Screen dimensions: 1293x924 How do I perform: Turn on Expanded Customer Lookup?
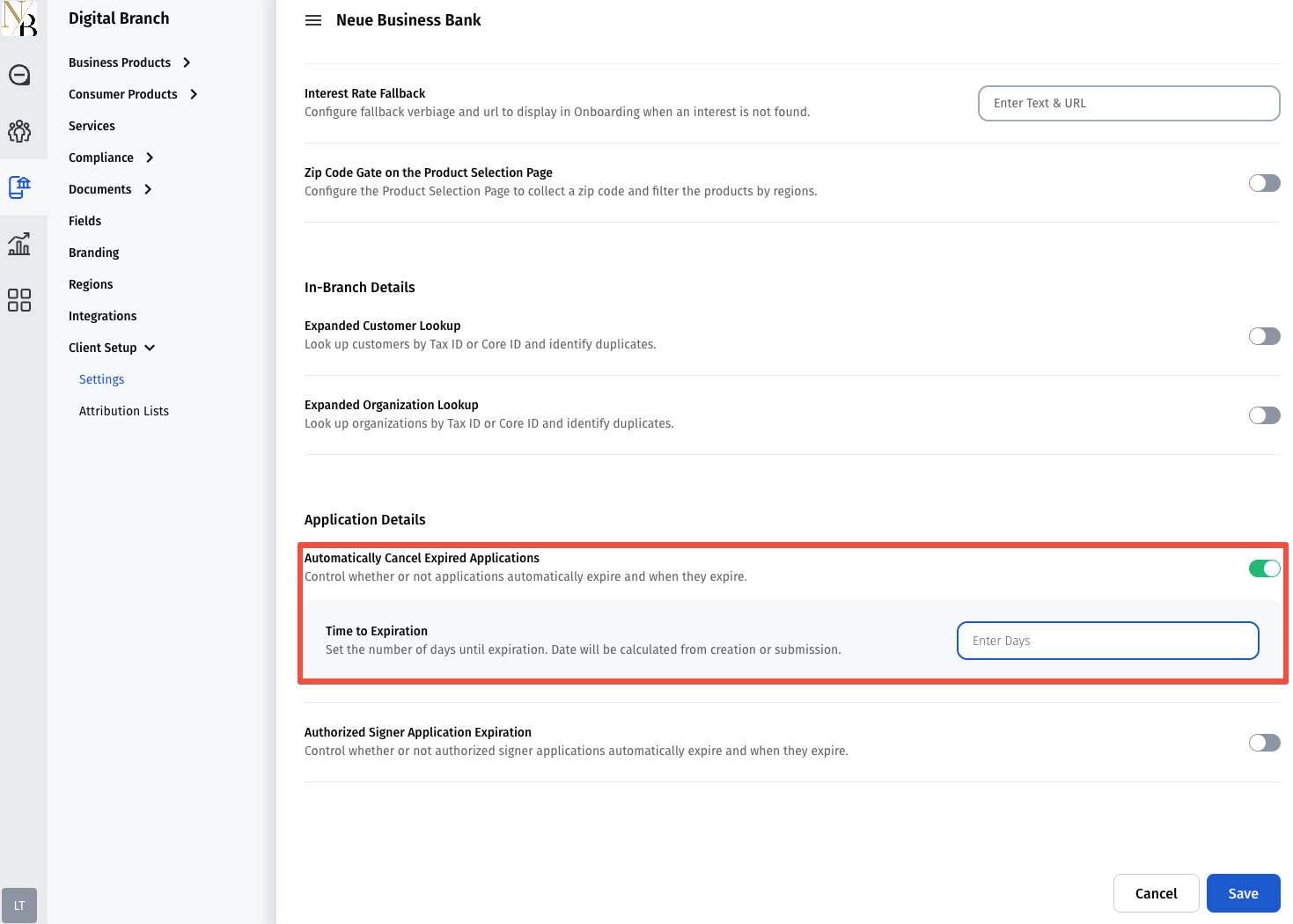coord(1264,336)
